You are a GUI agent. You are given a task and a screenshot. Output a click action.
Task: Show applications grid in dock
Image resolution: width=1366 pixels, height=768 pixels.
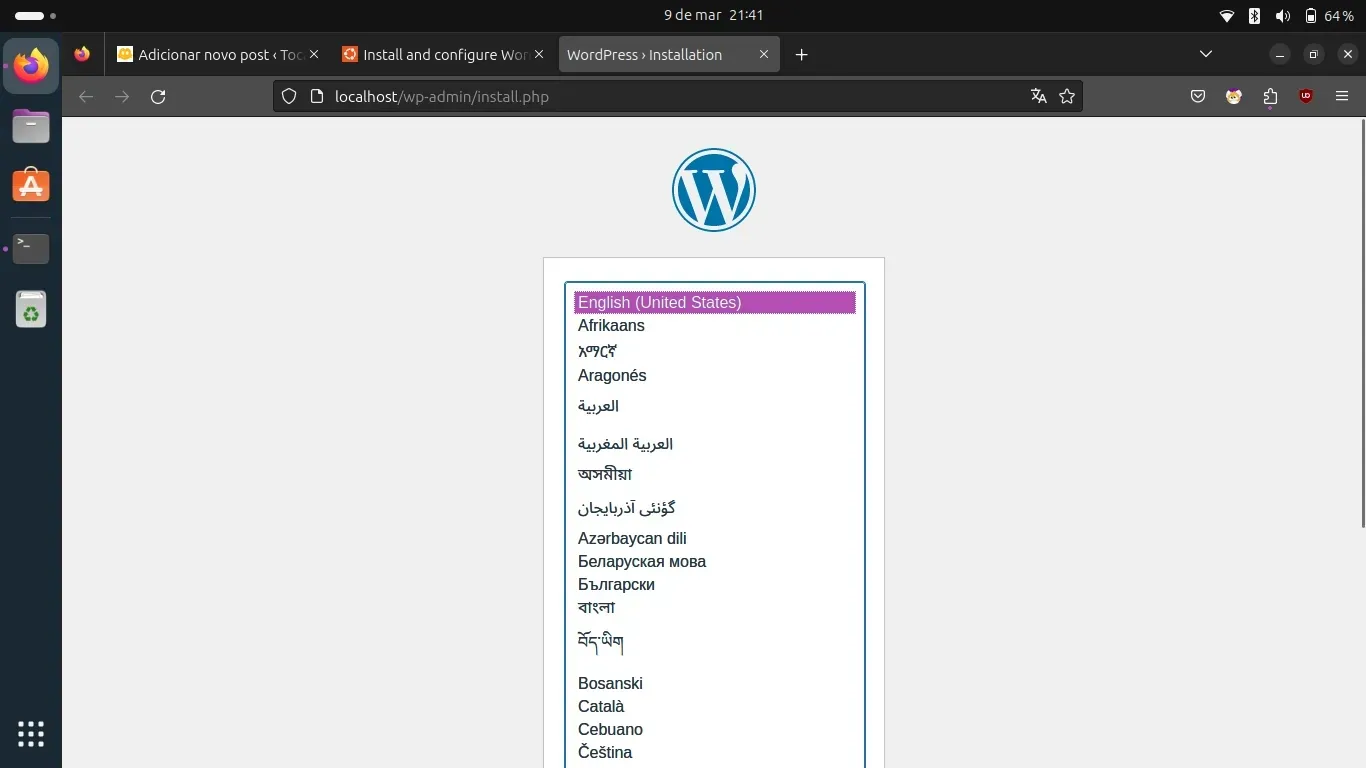(31, 733)
